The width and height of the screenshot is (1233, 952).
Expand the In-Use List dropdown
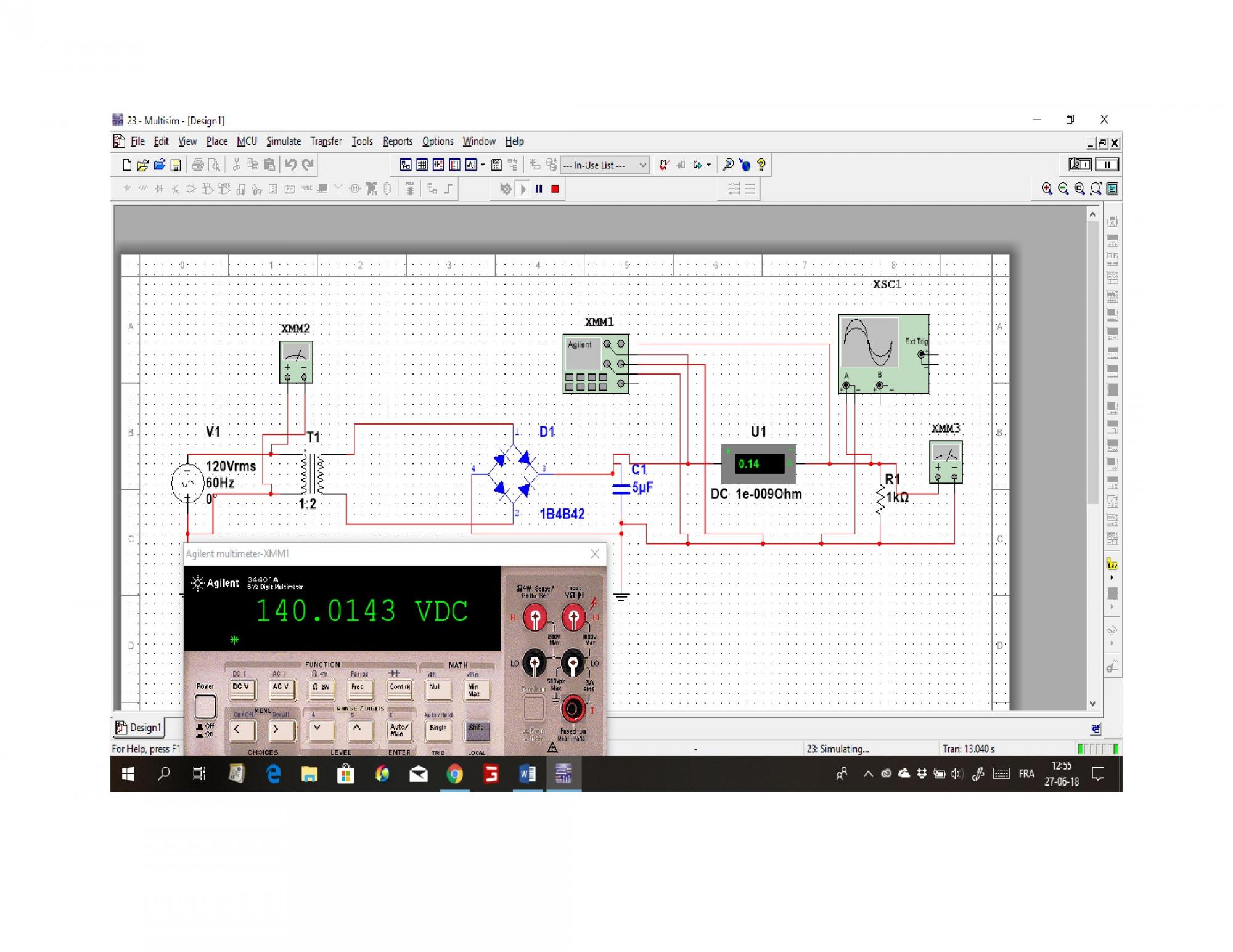[642, 165]
